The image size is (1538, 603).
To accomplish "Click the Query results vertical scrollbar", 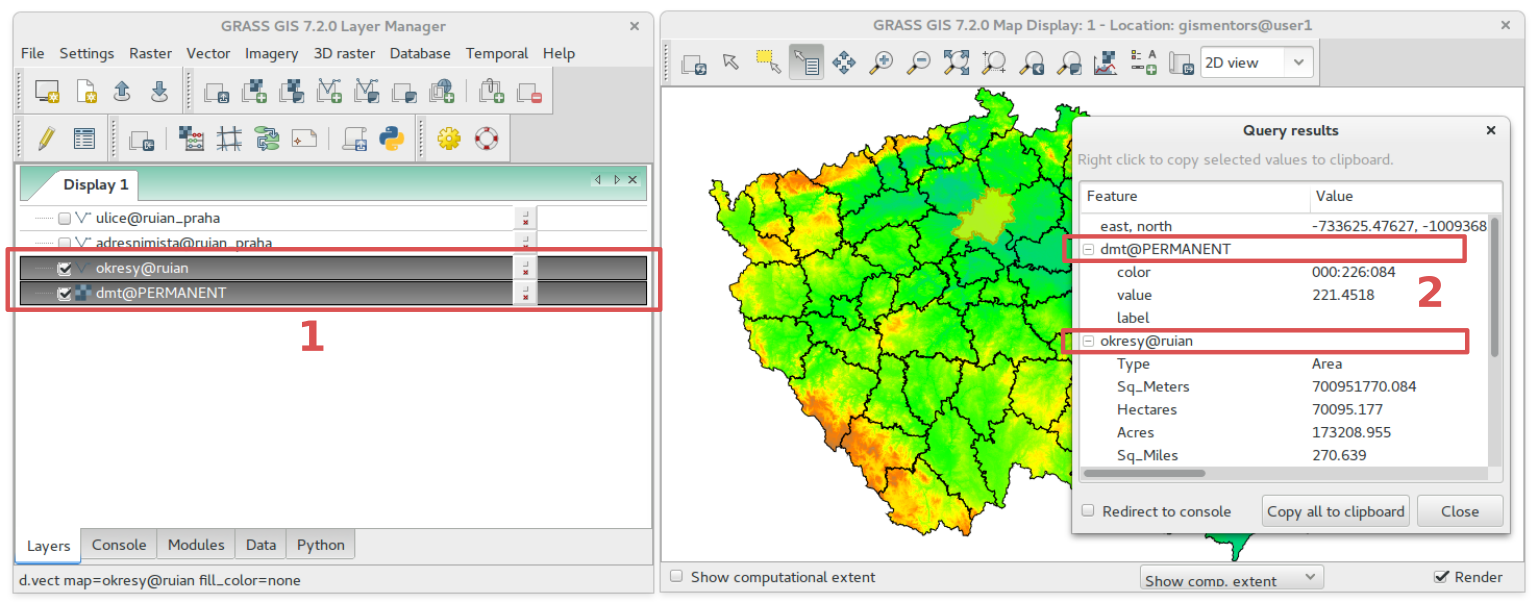I will coord(1495,290).
